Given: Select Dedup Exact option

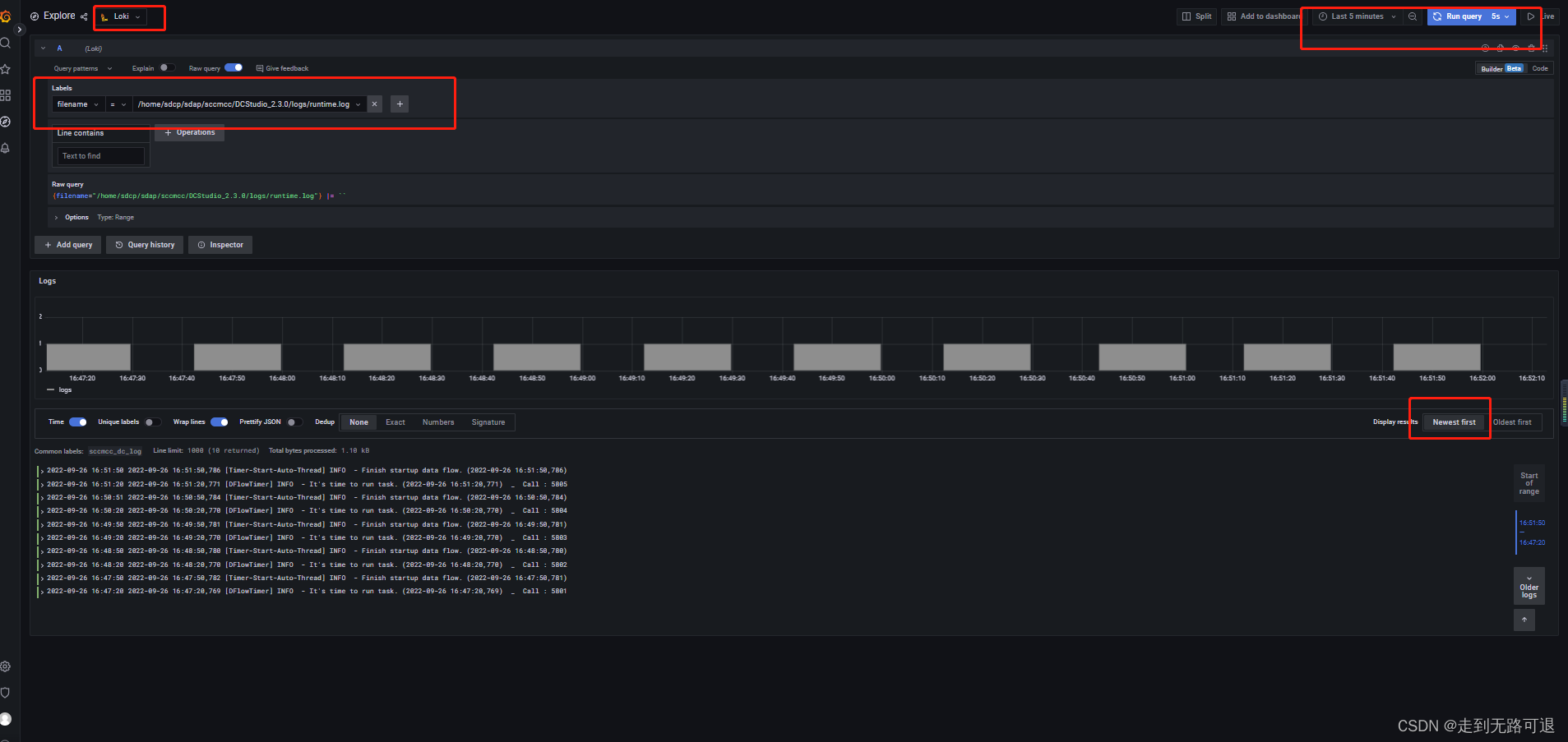Looking at the screenshot, I should pos(395,422).
